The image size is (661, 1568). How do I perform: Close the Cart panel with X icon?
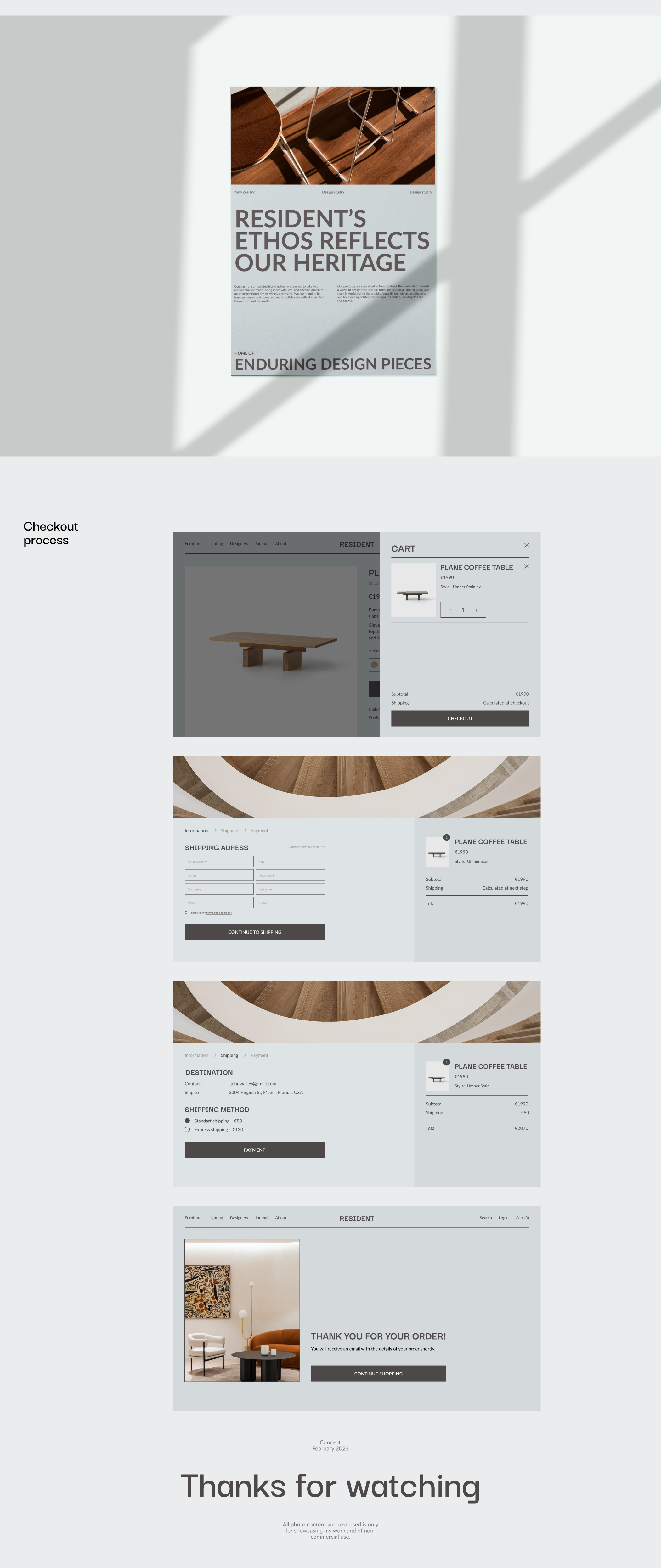[x=527, y=545]
